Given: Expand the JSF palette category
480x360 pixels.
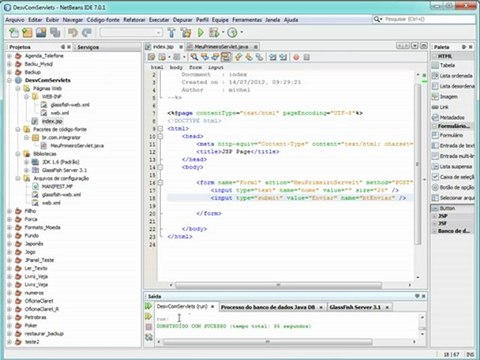Looking at the screenshot, I should (x=435, y=223).
